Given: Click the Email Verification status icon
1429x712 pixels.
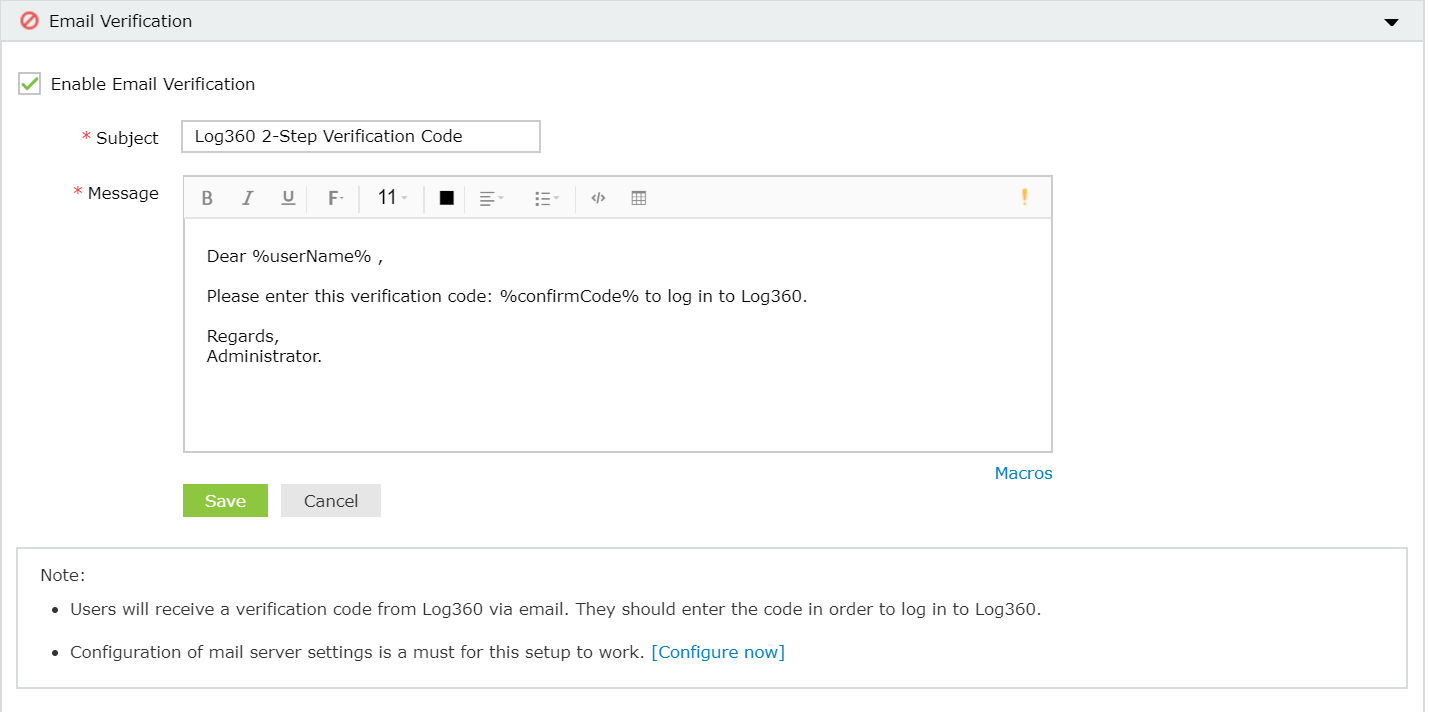Looking at the screenshot, I should click(28, 20).
